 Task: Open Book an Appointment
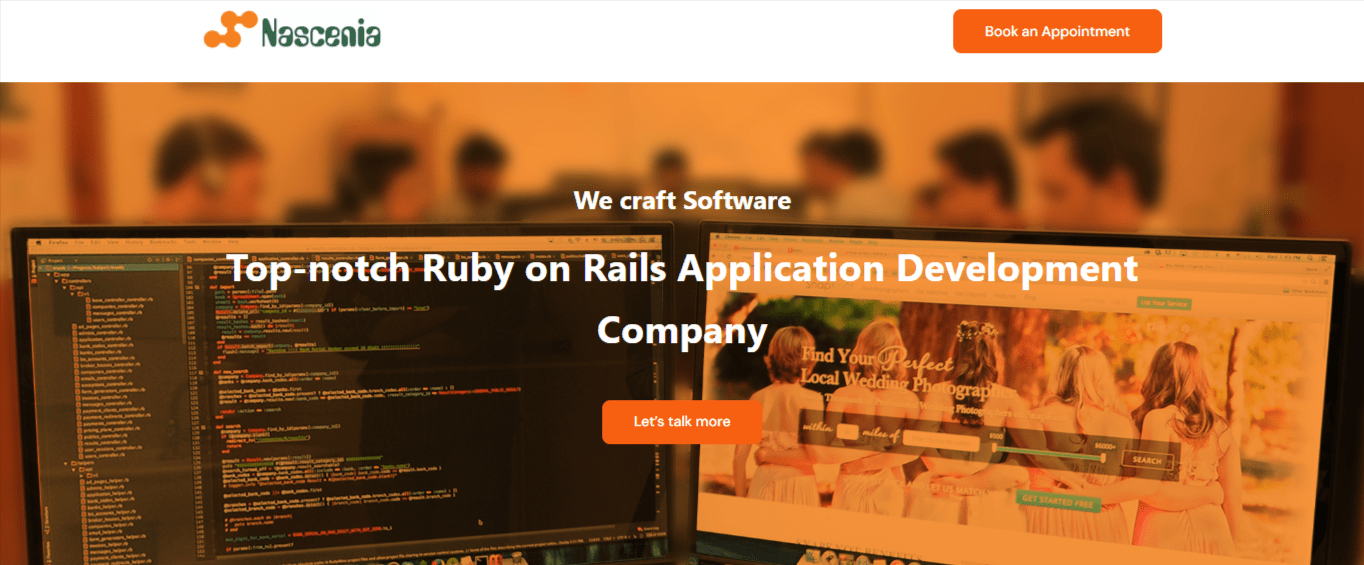pos(1057,31)
